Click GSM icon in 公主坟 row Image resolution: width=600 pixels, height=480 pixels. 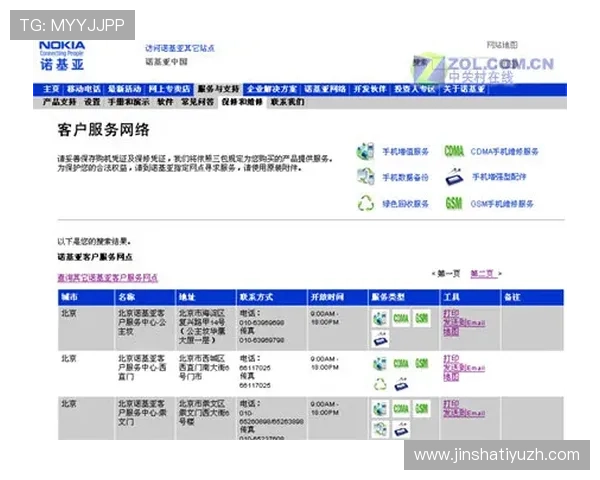coord(422,318)
